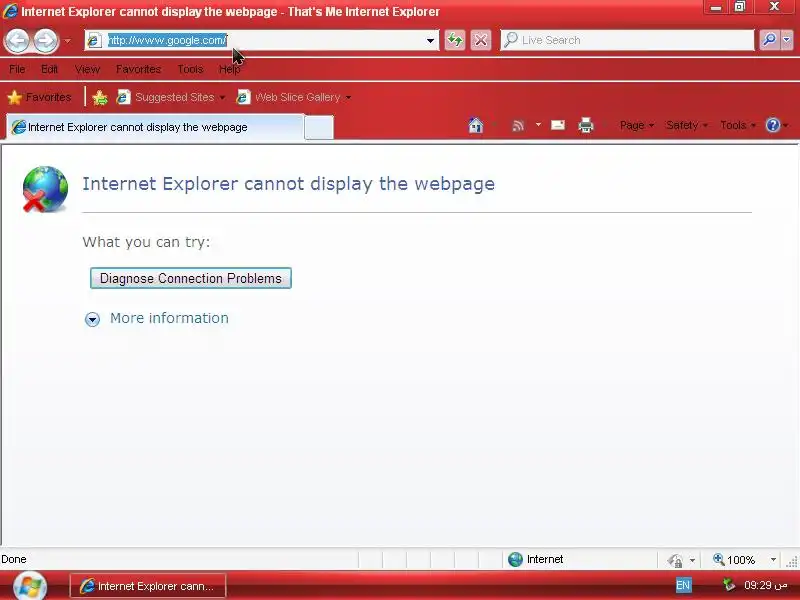Screen dimensions: 800x600
Task: Expand the address bar history dropdown
Action: [431, 40]
